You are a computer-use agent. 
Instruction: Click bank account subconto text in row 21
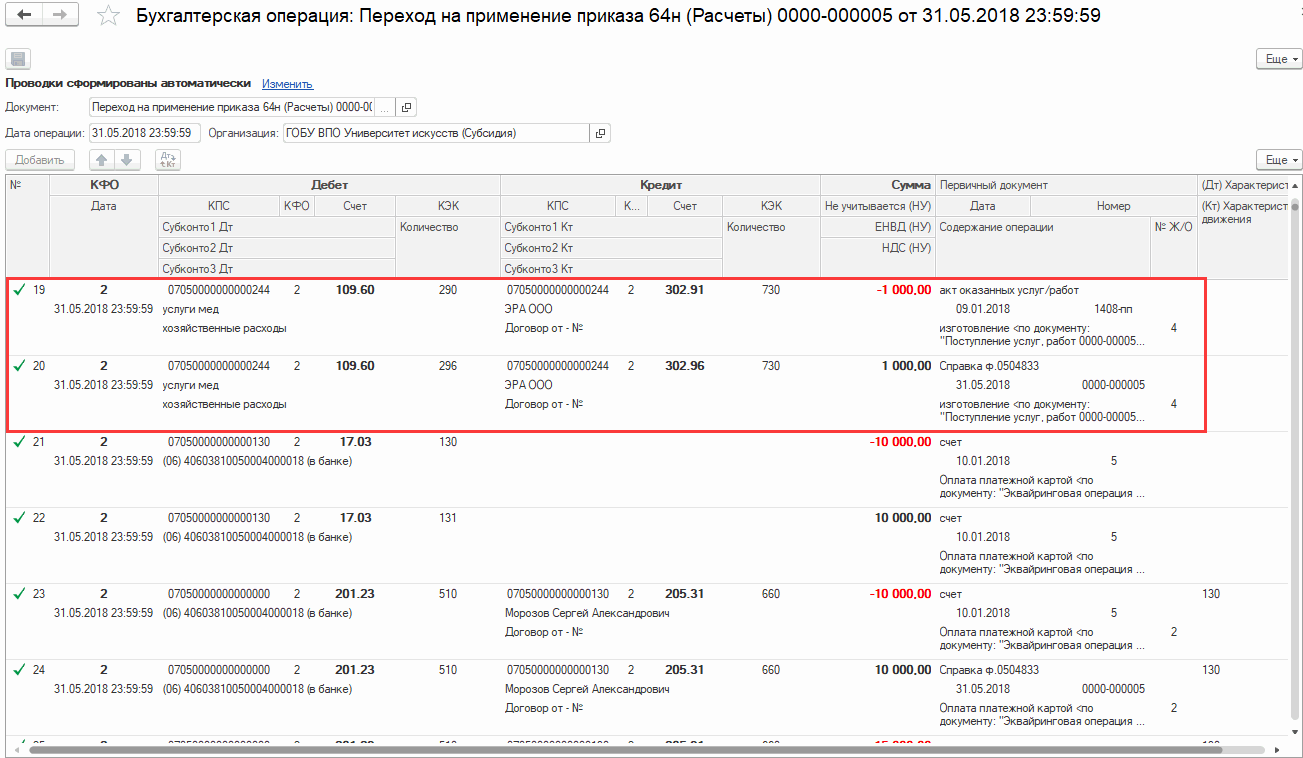[x=257, y=461]
